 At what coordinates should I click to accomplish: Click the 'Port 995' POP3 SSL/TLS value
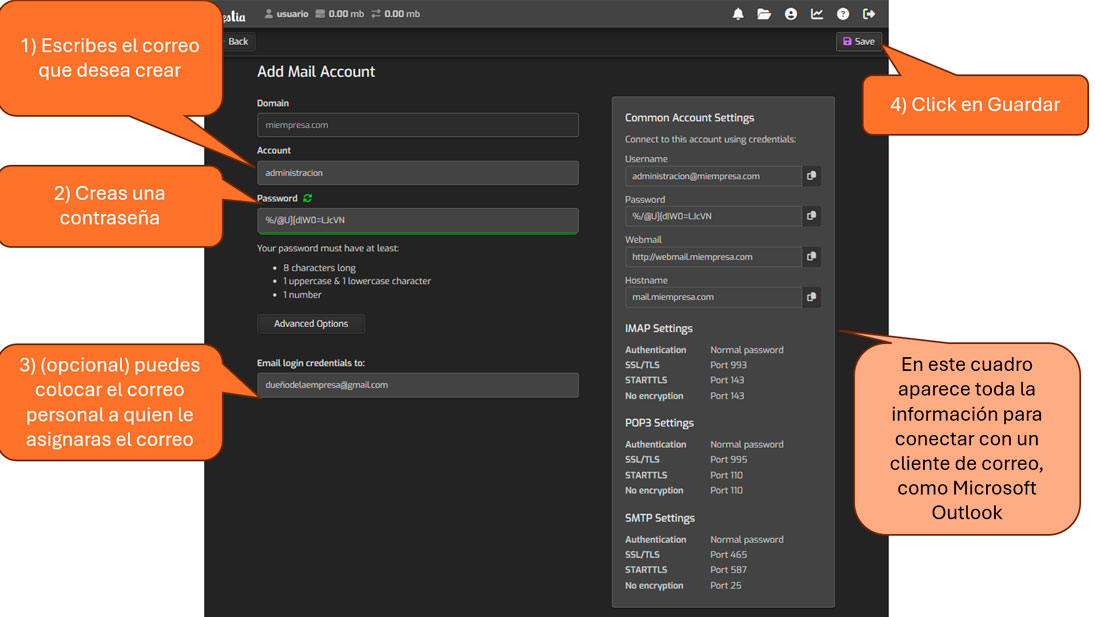pos(728,460)
